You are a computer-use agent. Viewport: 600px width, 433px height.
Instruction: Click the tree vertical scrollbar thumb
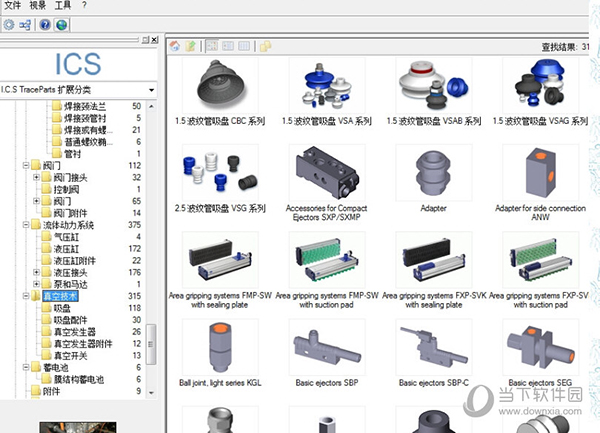[x=151, y=344]
